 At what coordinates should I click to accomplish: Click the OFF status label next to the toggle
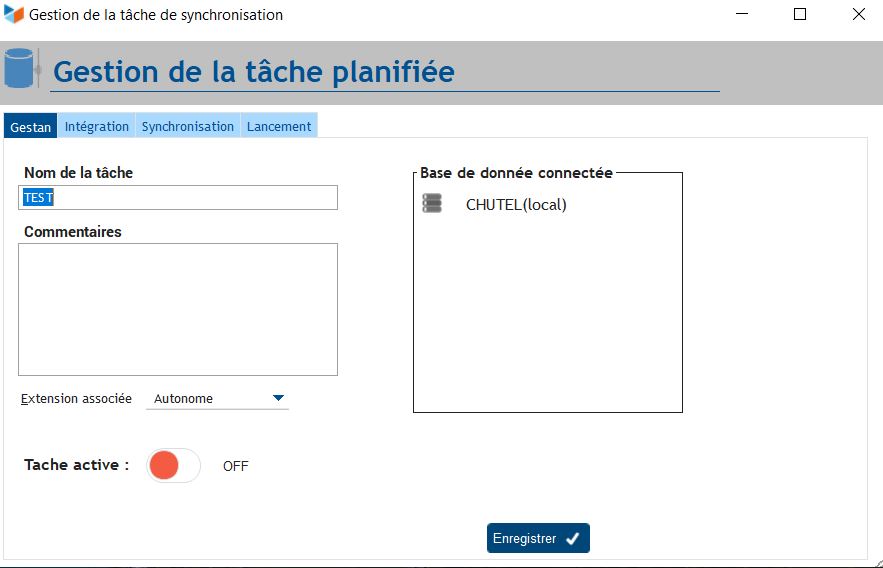click(235, 466)
